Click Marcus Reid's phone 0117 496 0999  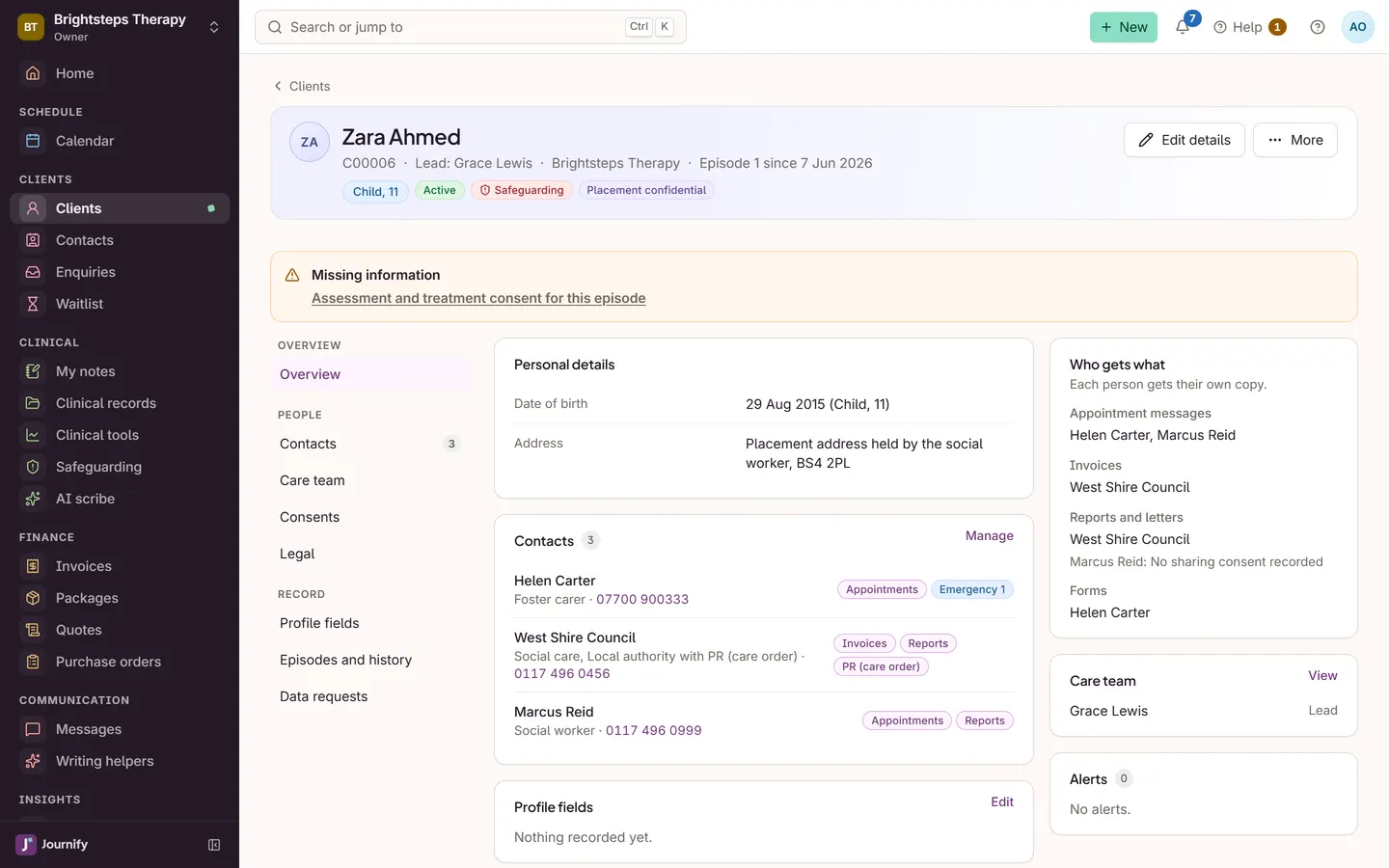pos(653,730)
